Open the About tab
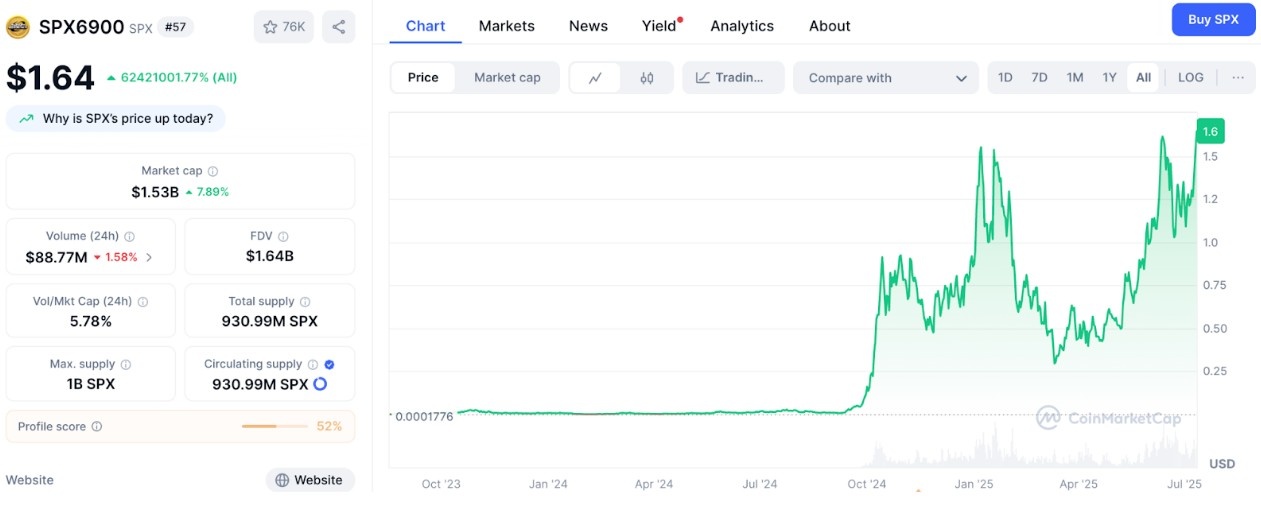This screenshot has height=507, width=1261. [x=830, y=26]
